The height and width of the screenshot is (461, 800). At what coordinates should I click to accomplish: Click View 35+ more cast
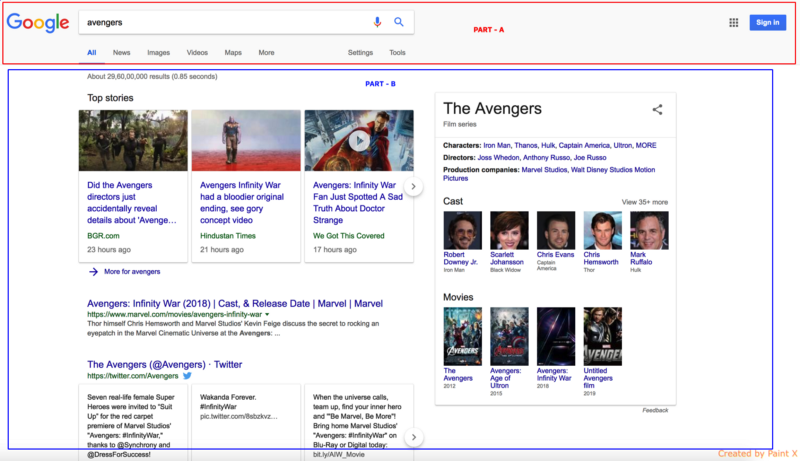[644, 202]
